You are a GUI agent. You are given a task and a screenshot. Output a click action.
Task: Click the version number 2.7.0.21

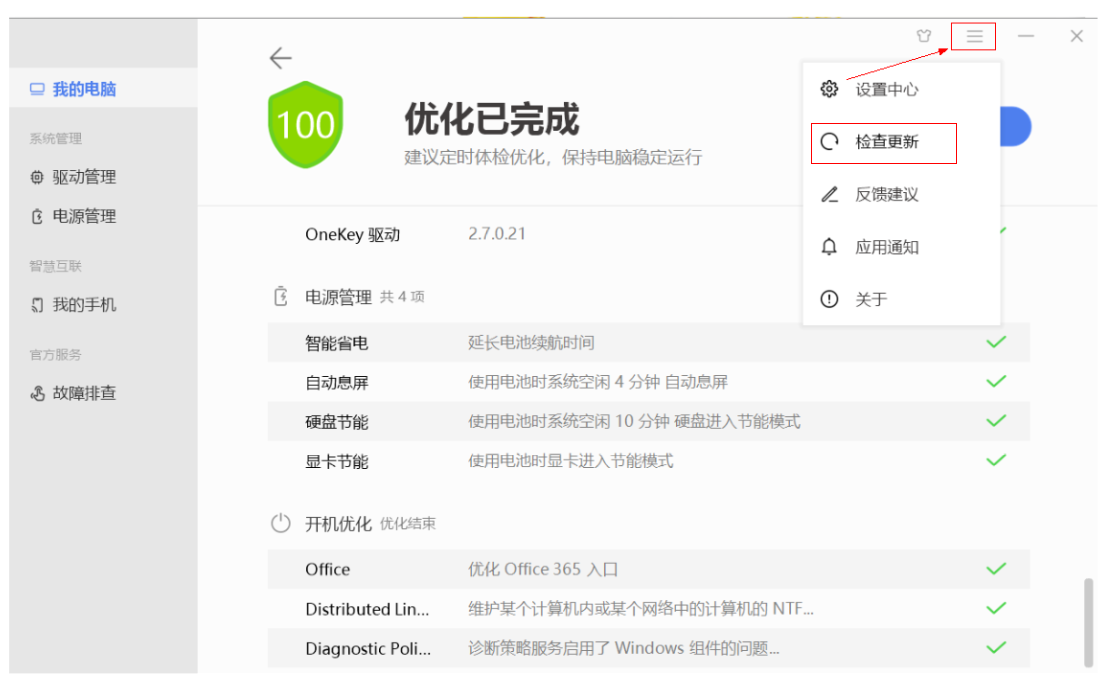click(x=497, y=234)
